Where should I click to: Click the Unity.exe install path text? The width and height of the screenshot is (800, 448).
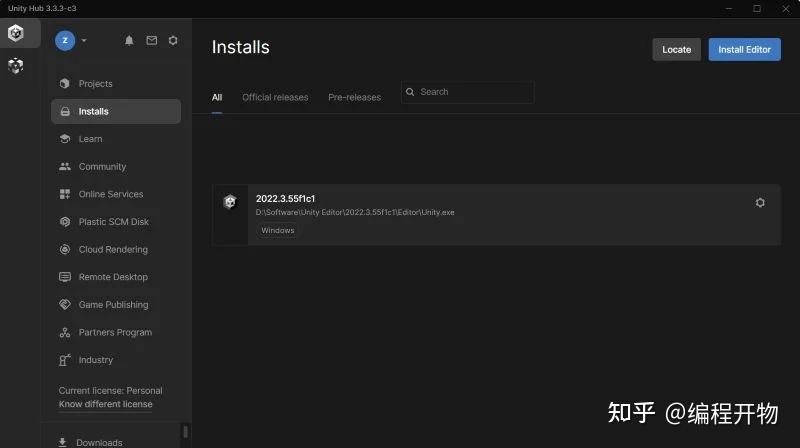(355, 212)
